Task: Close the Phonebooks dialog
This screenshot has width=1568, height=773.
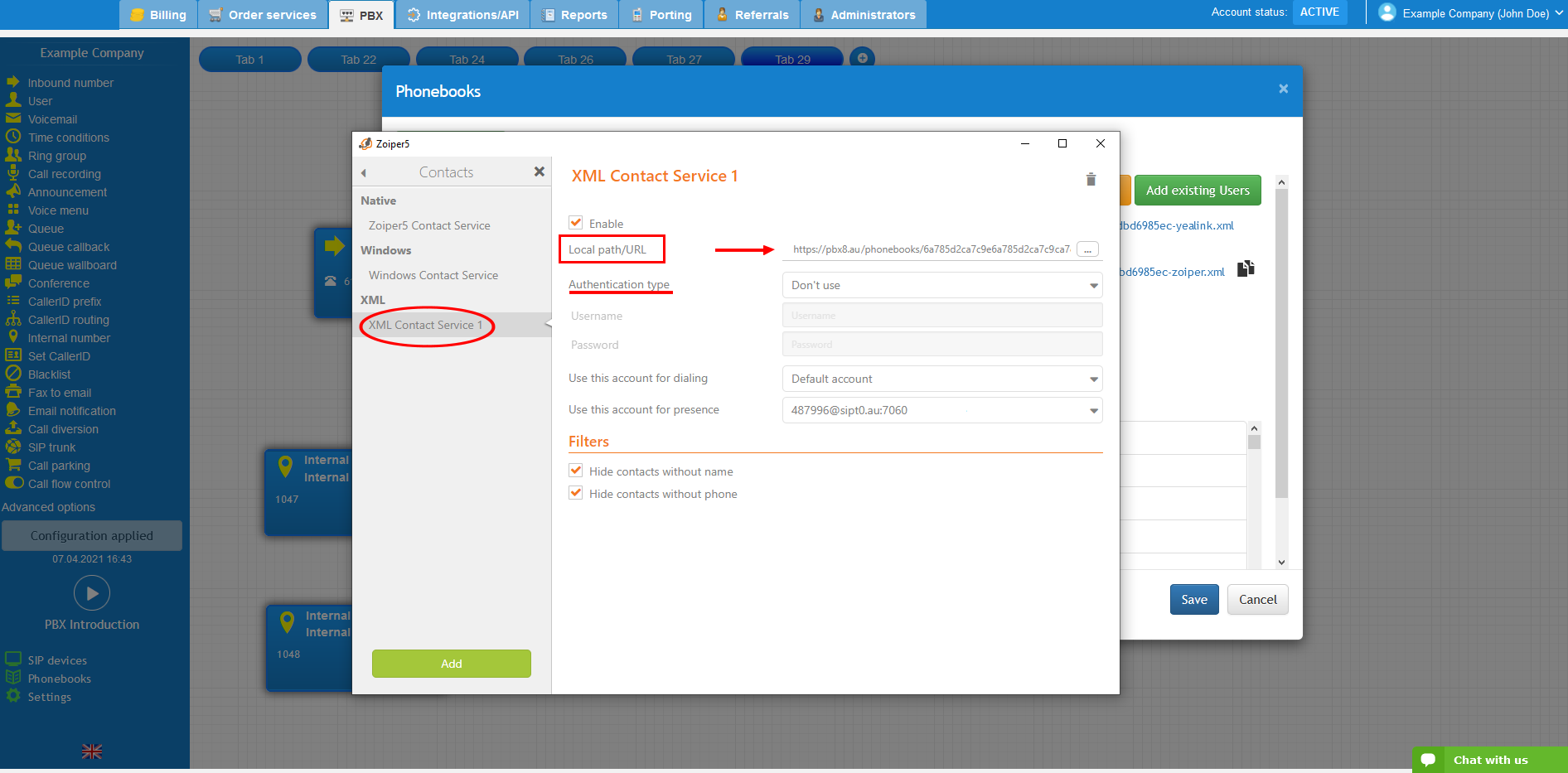Action: click(x=1283, y=89)
